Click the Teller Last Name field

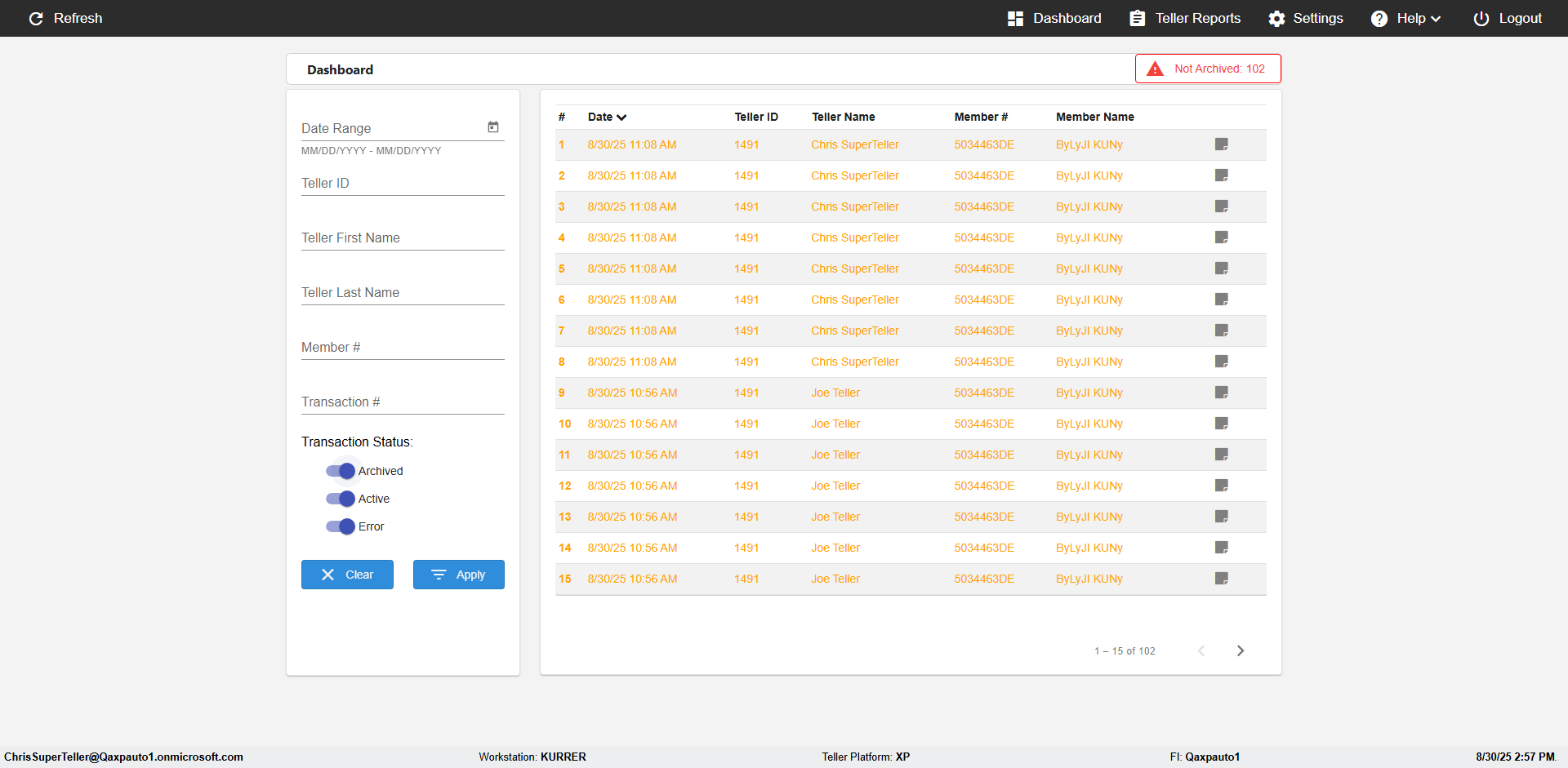pyautogui.click(x=403, y=292)
